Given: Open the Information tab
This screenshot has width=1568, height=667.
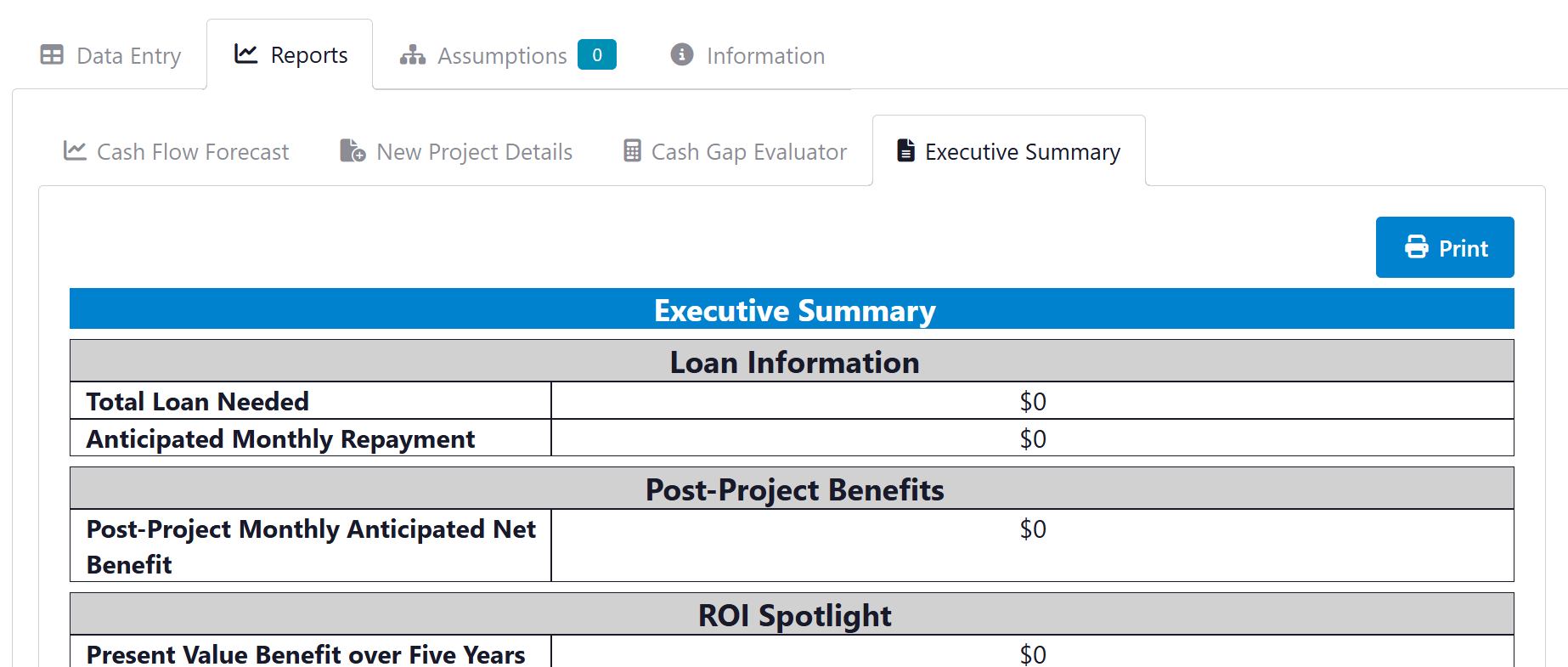Looking at the screenshot, I should pyautogui.click(x=764, y=56).
